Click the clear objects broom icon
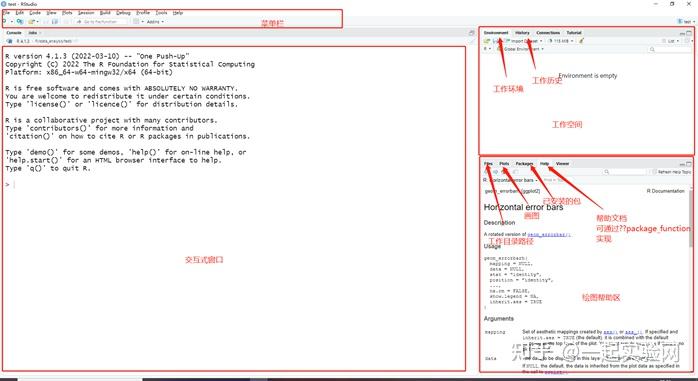The height and width of the screenshot is (381, 698). [x=581, y=41]
